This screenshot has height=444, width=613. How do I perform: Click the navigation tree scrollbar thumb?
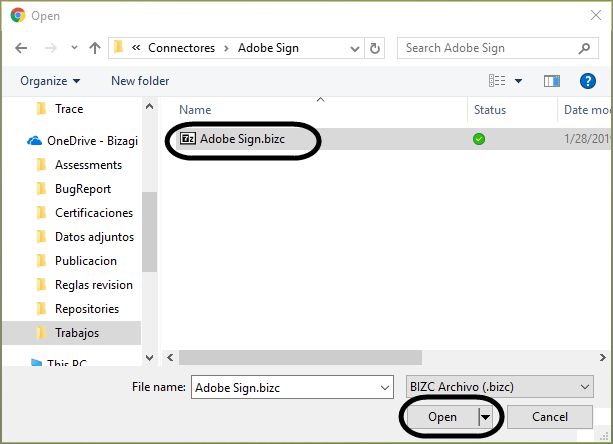pyautogui.click(x=149, y=232)
